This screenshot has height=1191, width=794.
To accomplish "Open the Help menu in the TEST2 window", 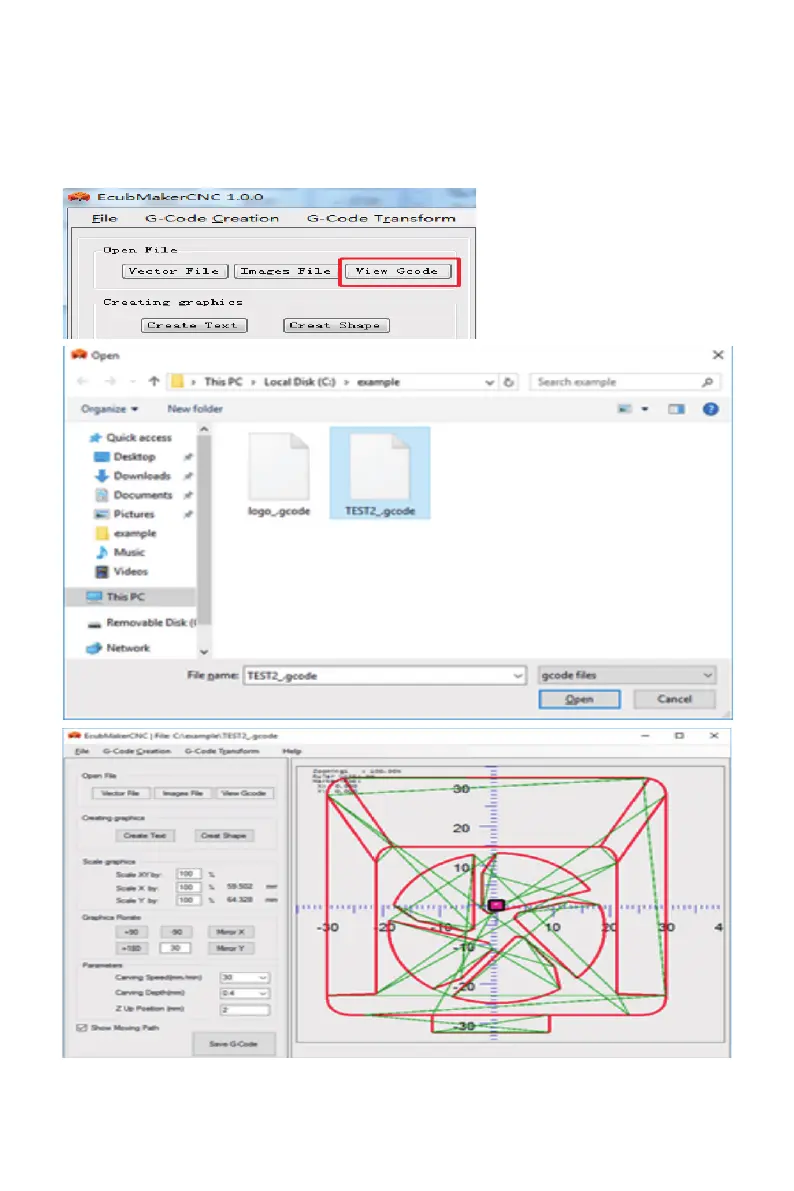I will 292,751.
